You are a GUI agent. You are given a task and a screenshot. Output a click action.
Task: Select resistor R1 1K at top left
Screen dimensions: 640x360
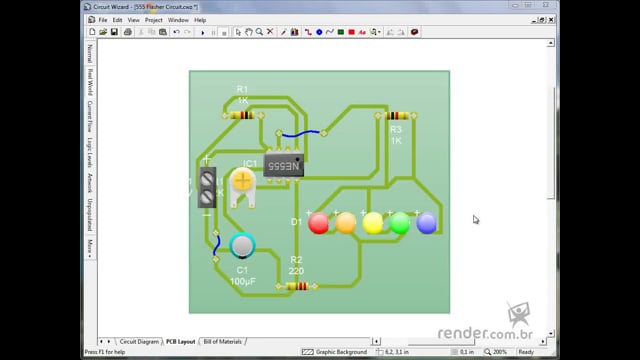tap(243, 116)
